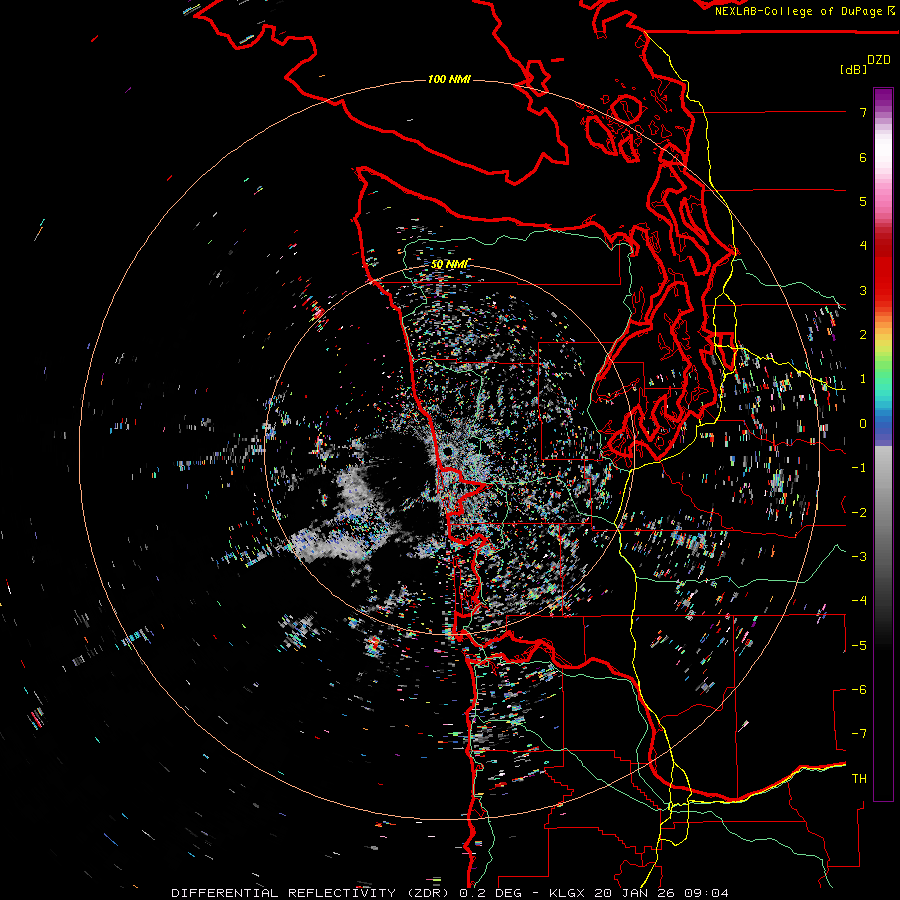This screenshot has height=900, width=900.
Task: Click the 09:04 time stamp
Action: click(x=709, y=893)
